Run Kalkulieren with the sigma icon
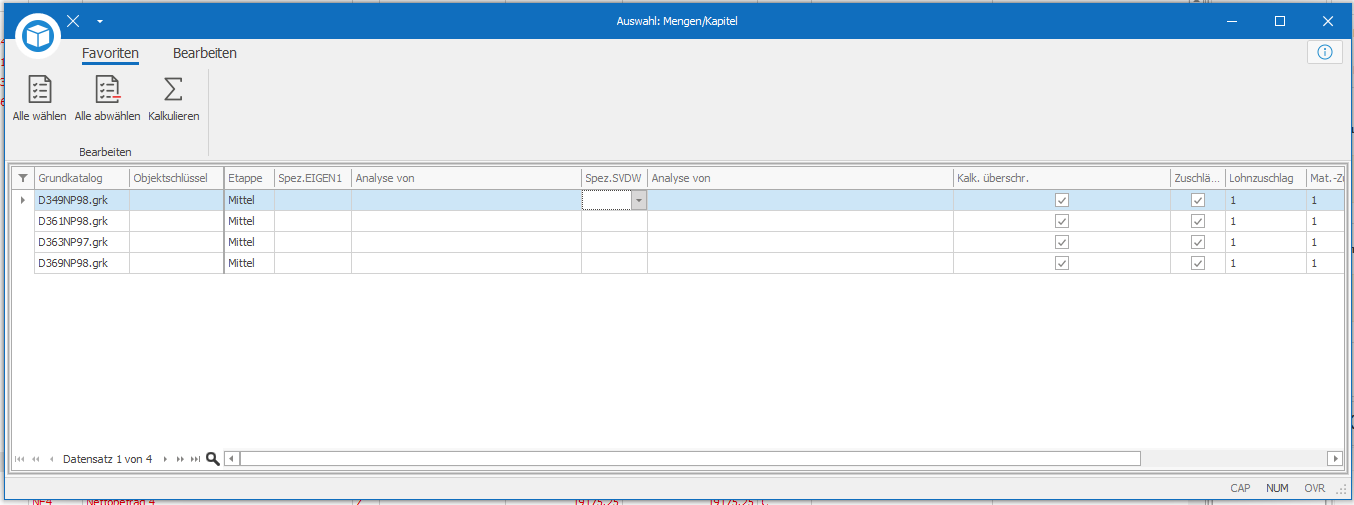The width and height of the screenshot is (1354, 505). [x=173, y=90]
